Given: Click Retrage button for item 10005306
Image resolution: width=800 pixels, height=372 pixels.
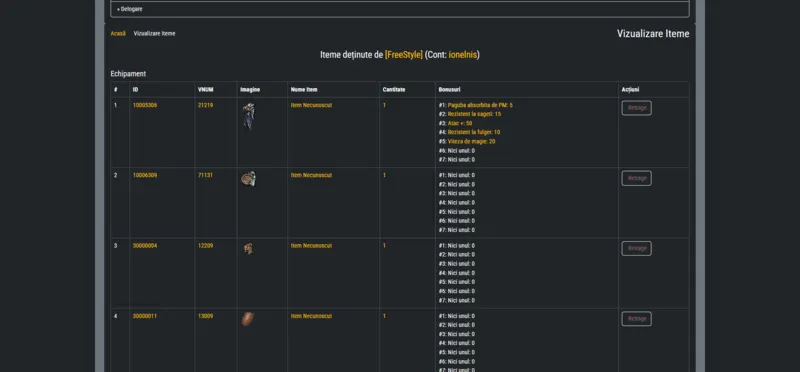Looking at the screenshot, I should click(x=636, y=108).
